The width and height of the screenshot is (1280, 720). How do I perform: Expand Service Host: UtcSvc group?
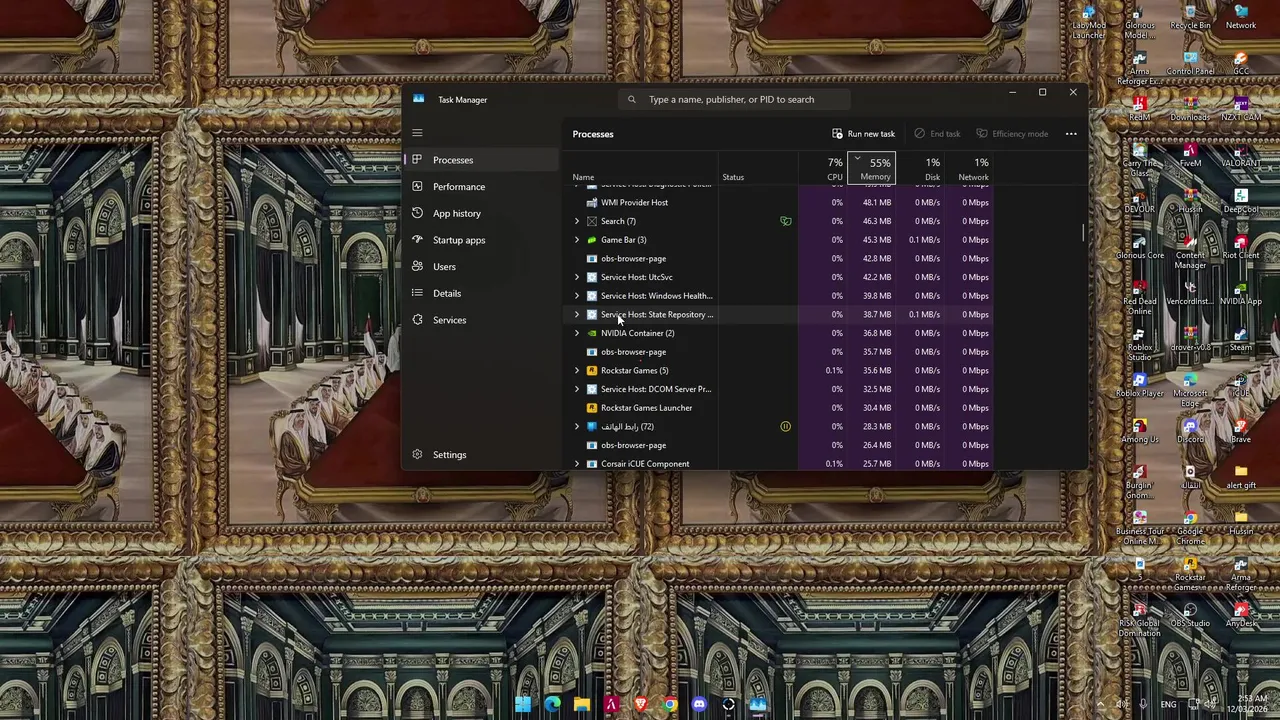576,277
